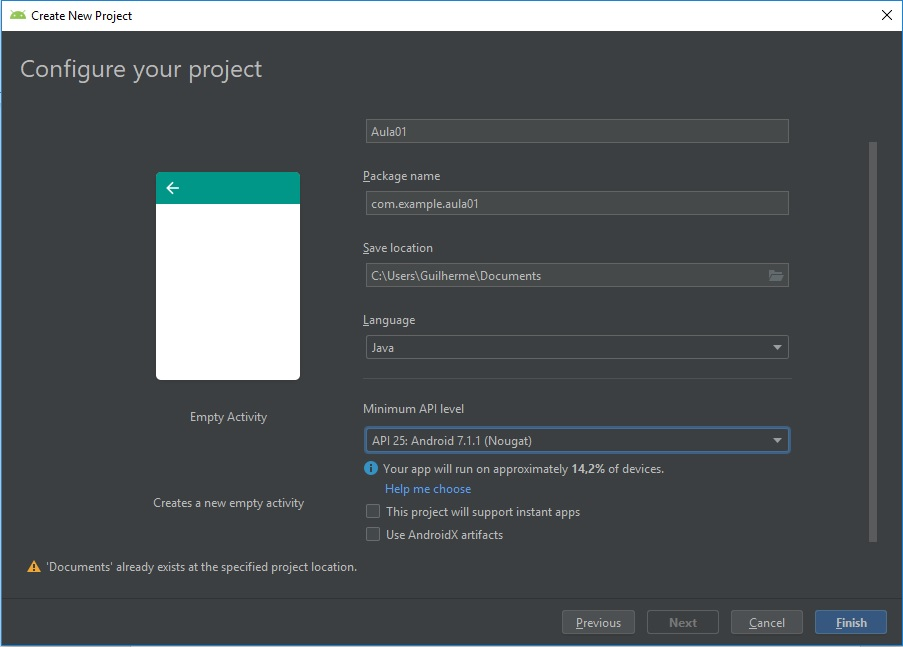
Task: Click the back arrow in the activity preview
Action: pos(173,188)
